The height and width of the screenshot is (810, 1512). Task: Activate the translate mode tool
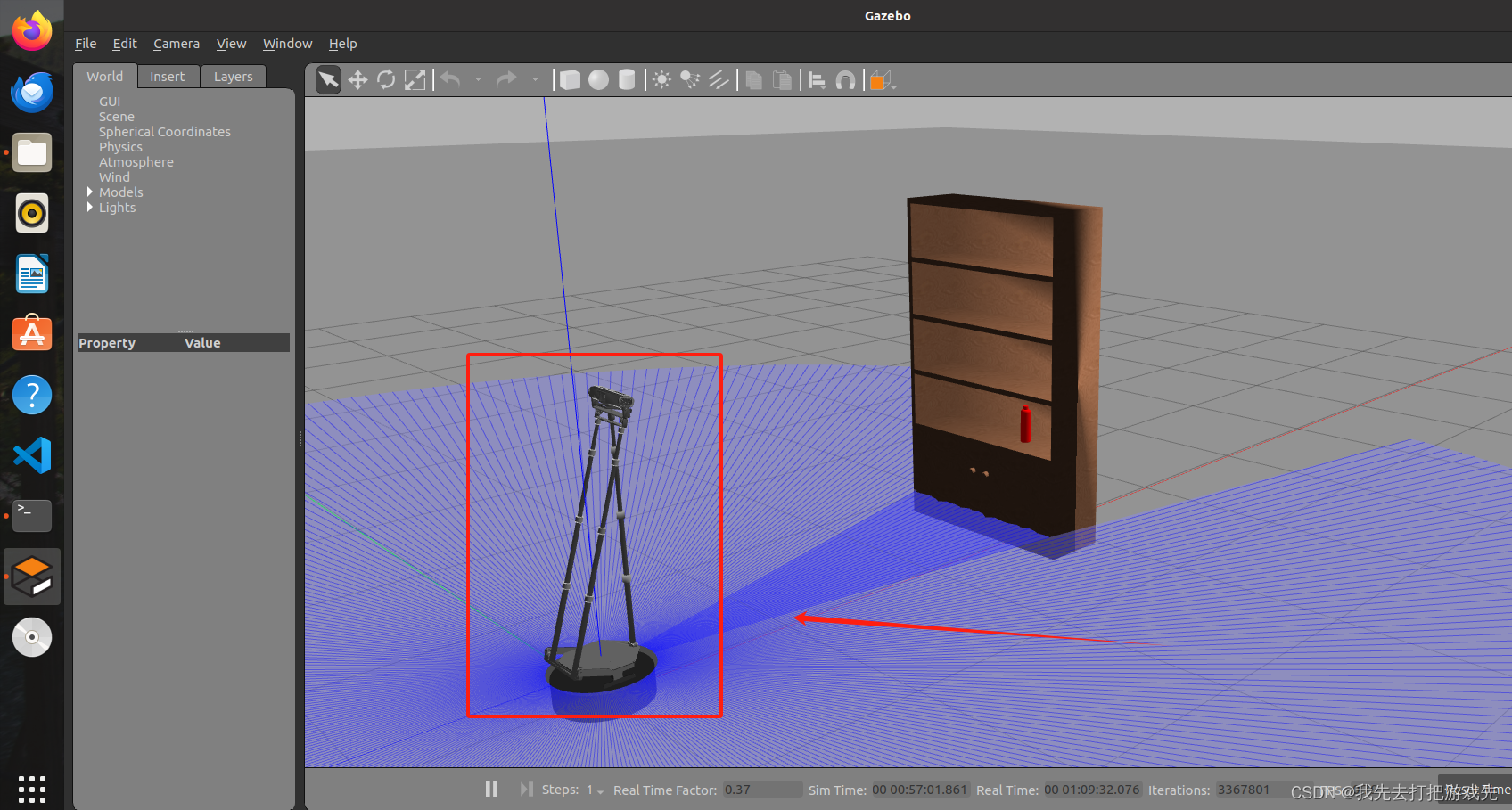(357, 80)
